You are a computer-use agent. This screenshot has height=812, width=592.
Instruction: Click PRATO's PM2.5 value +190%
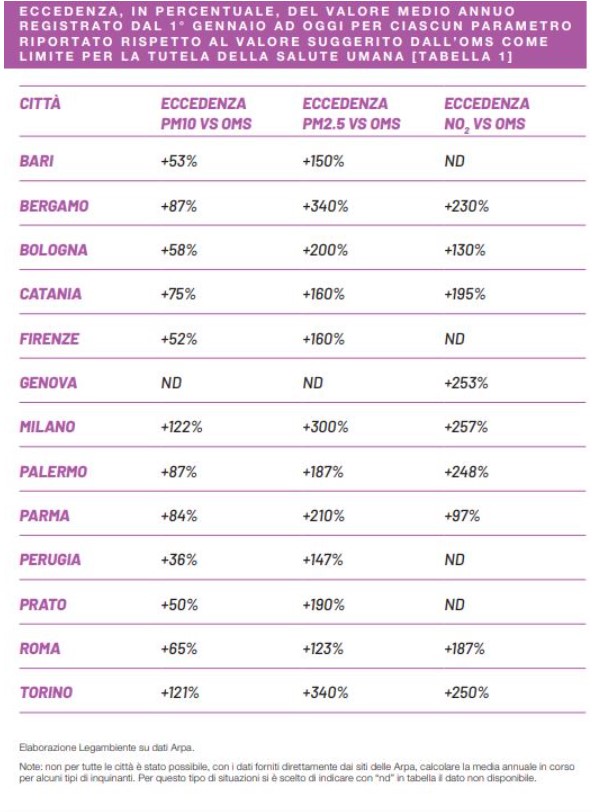pos(324,604)
